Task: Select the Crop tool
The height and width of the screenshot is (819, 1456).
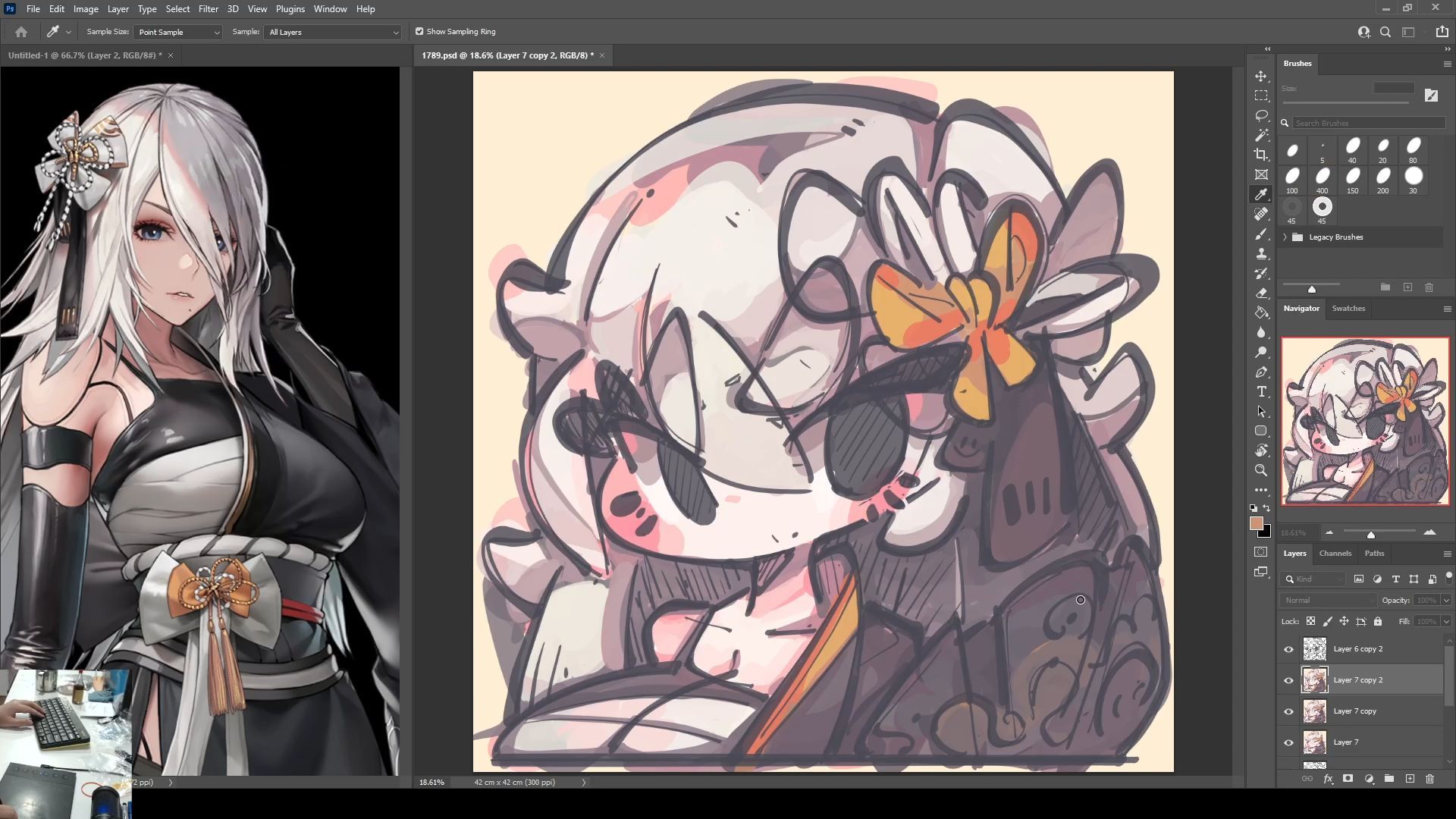Action: [1261, 155]
